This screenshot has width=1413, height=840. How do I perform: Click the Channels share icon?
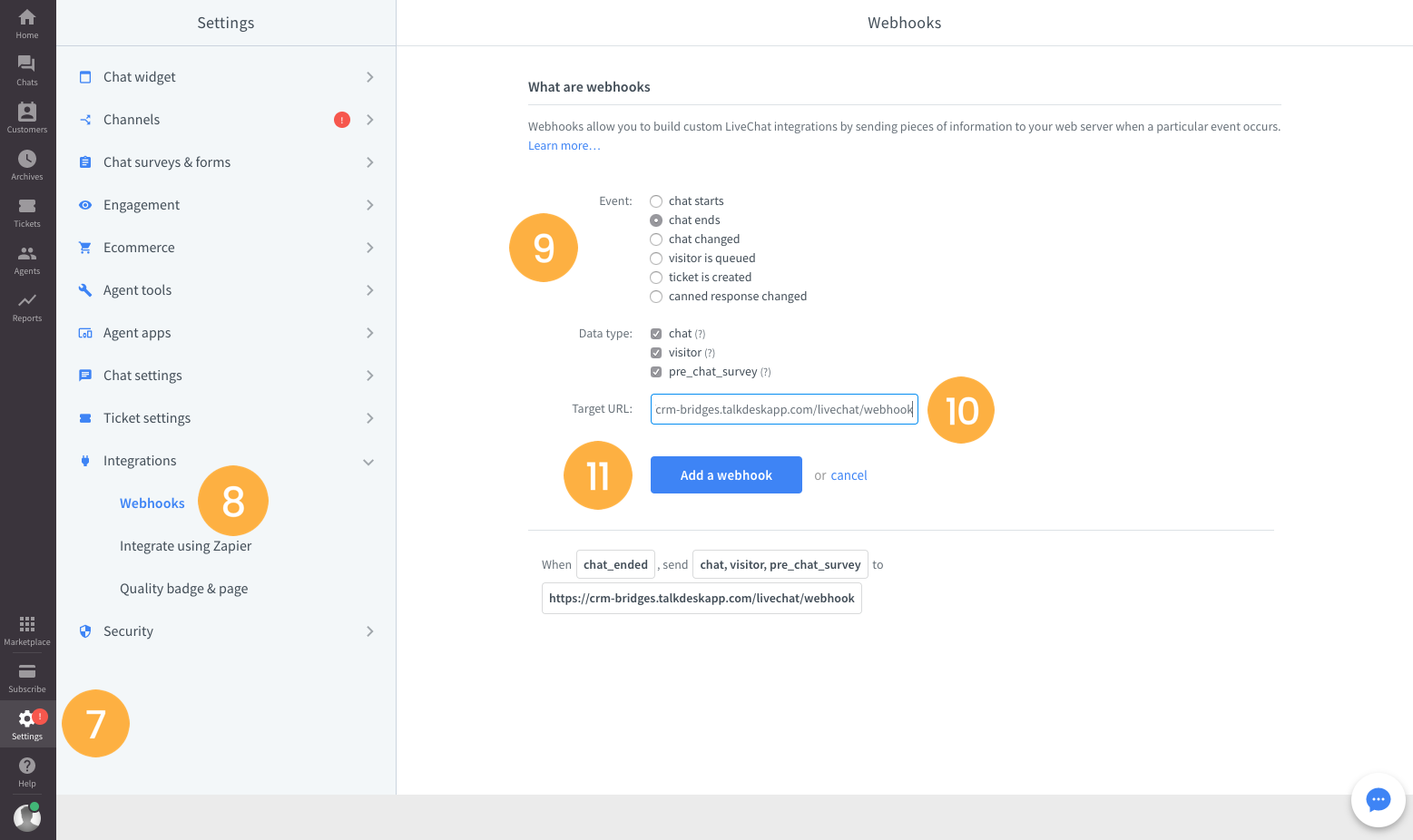click(x=85, y=120)
